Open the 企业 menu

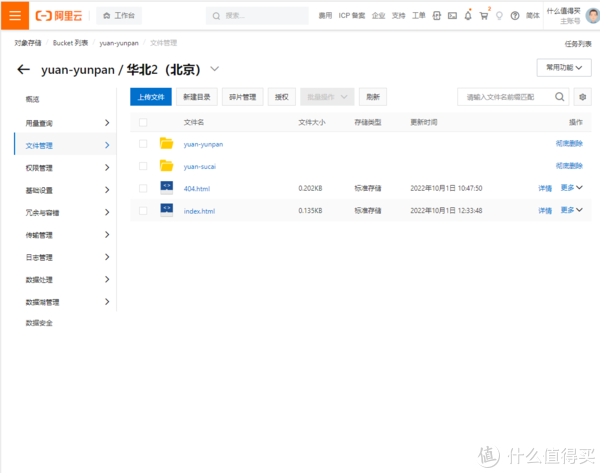[x=378, y=16]
